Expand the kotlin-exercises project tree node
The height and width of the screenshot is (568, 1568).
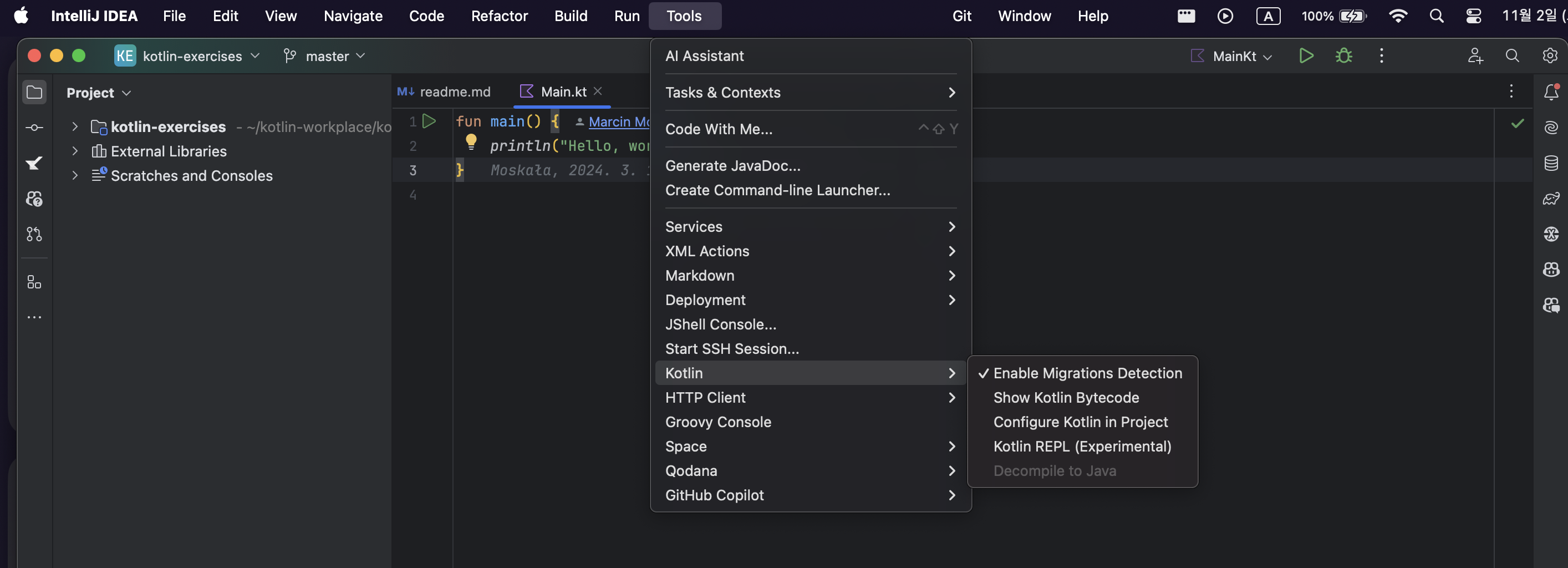[x=74, y=126]
